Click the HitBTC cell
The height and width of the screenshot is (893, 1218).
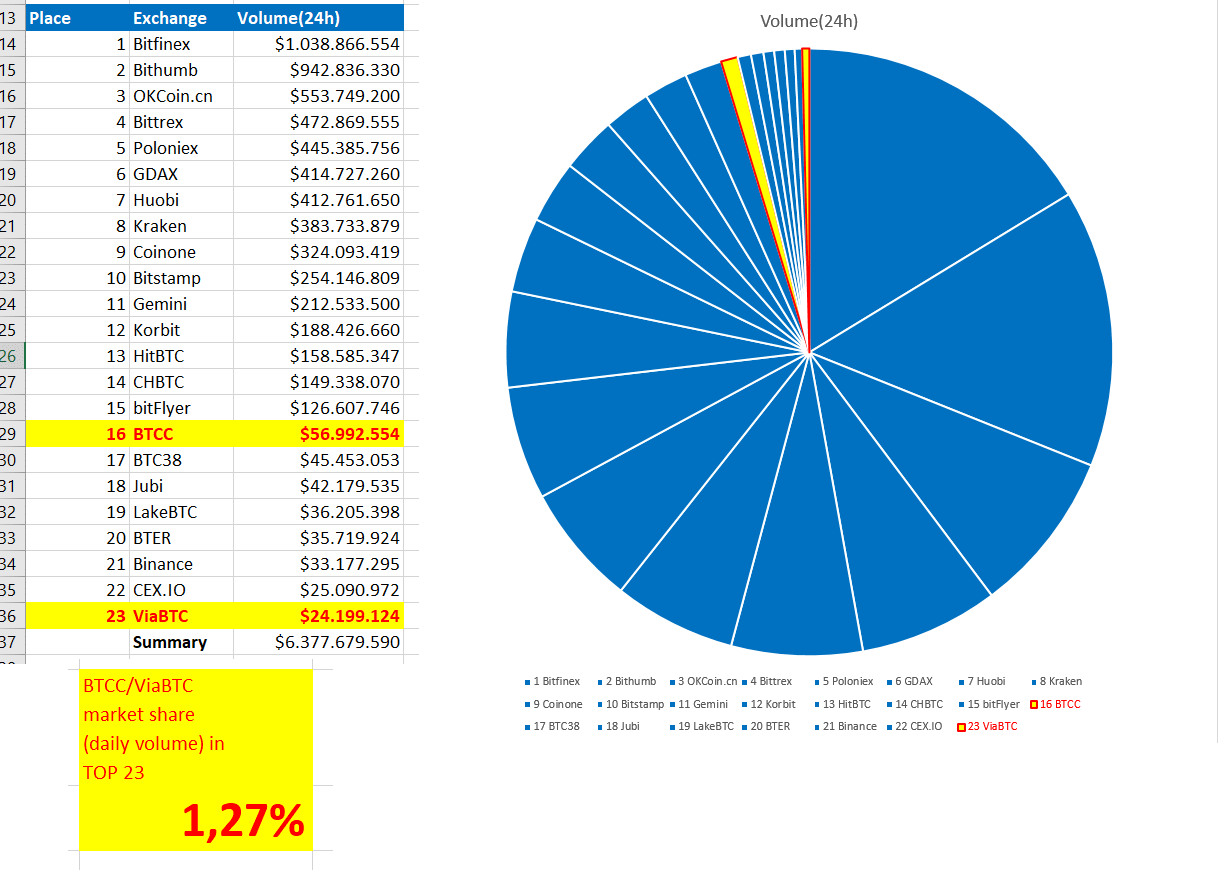tap(181, 356)
